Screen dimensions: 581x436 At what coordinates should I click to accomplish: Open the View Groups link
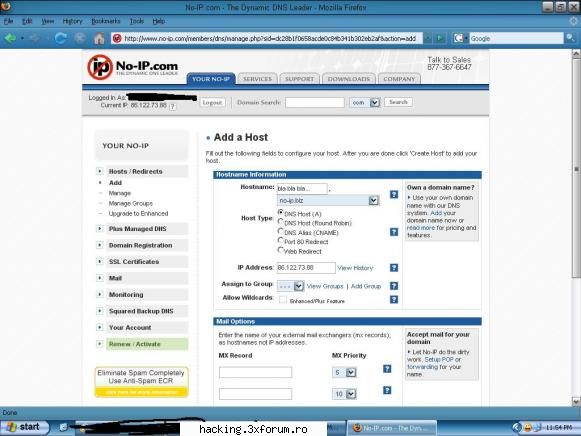325,286
